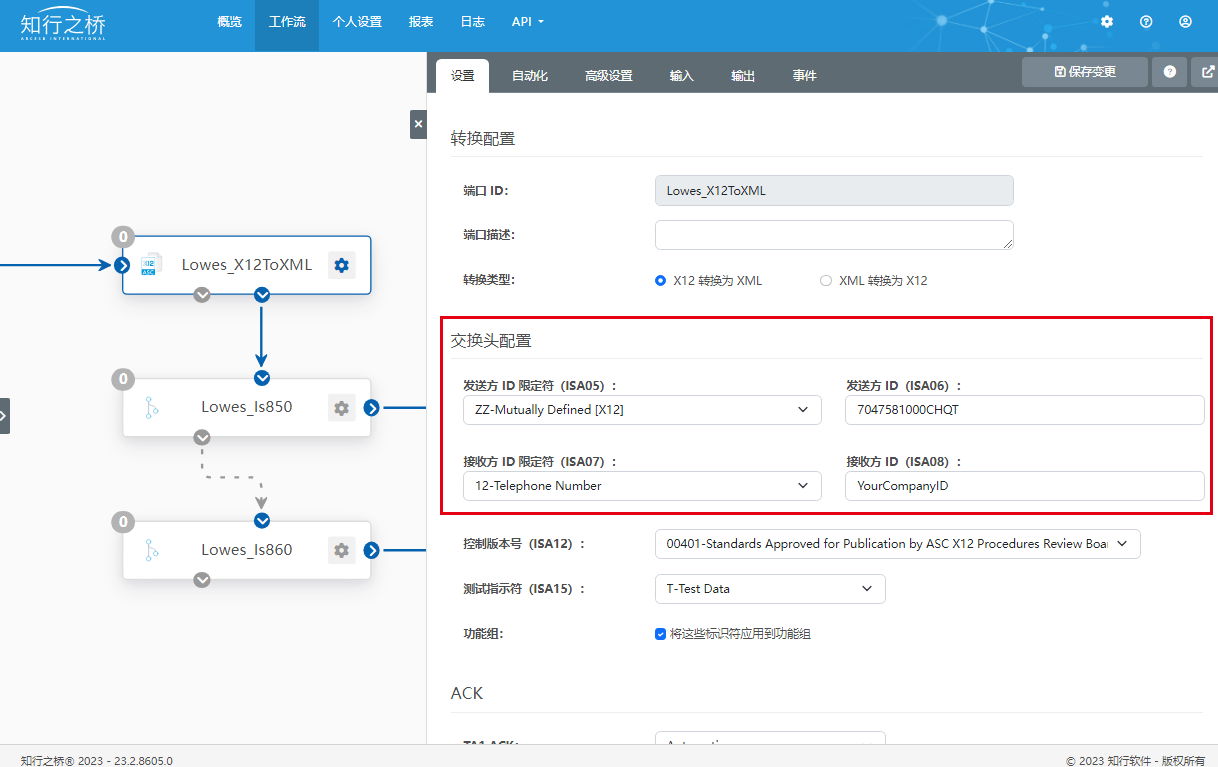
Task: Toggle 将这些标识符应用到功能组 checkbox
Action: (x=661, y=634)
